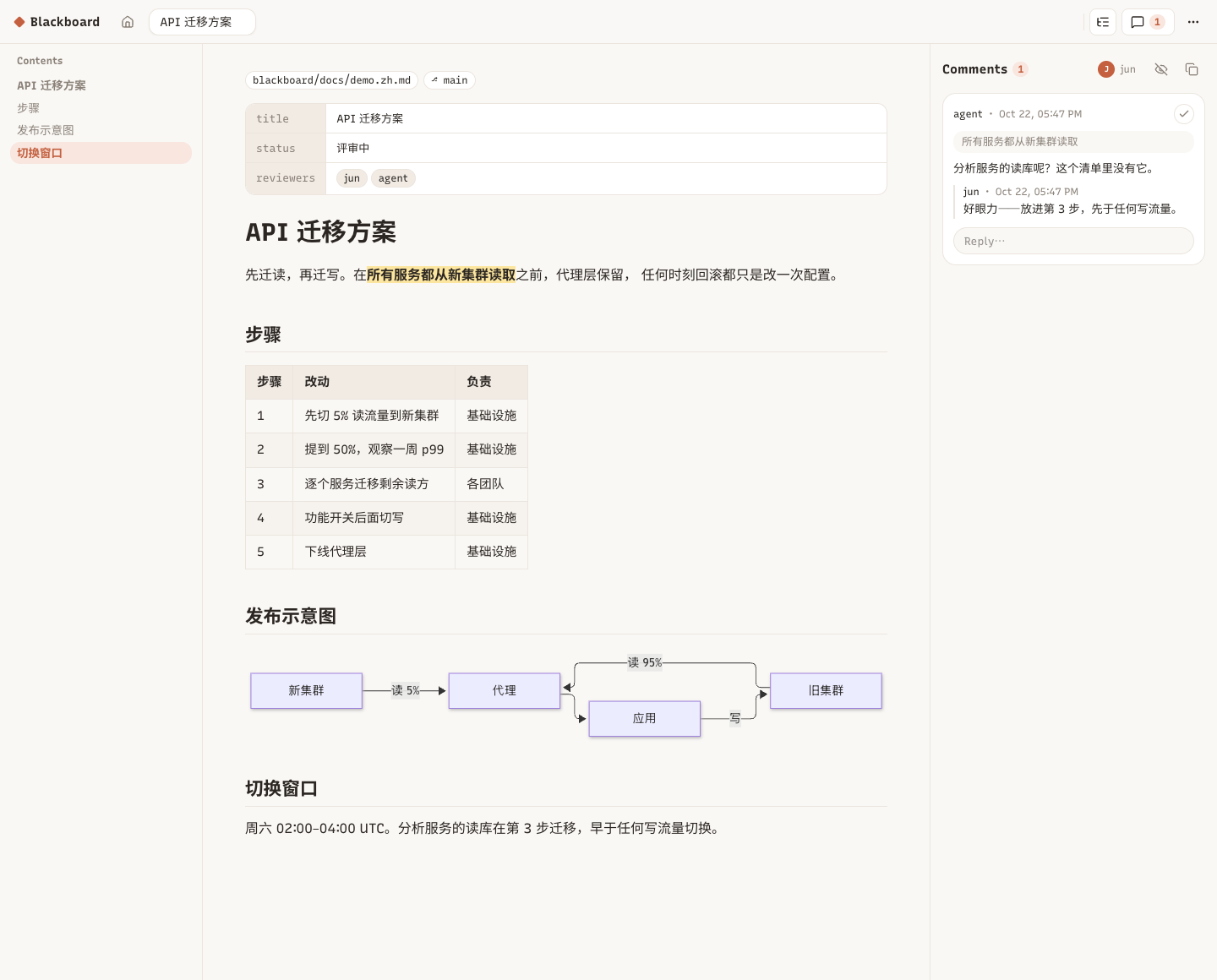The image size is (1217, 980).
Task: Toggle the comments panel button in the top bar
Action: click(x=1148, y=22)
